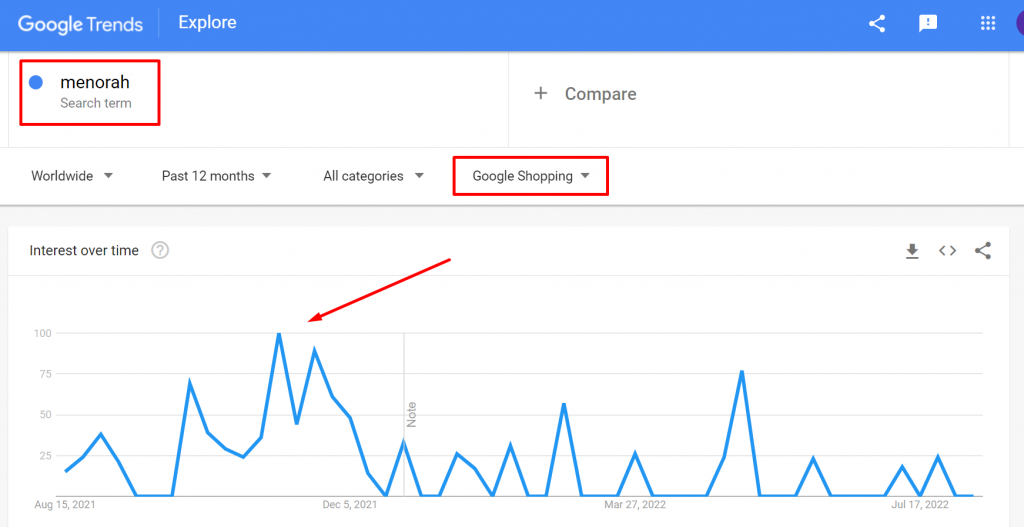Select the Explore page title
1024x527 pixels.
(x=208, y=23)
